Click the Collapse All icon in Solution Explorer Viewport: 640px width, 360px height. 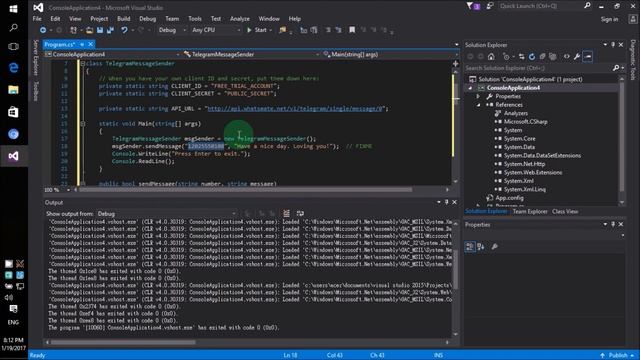click(542, 57)
